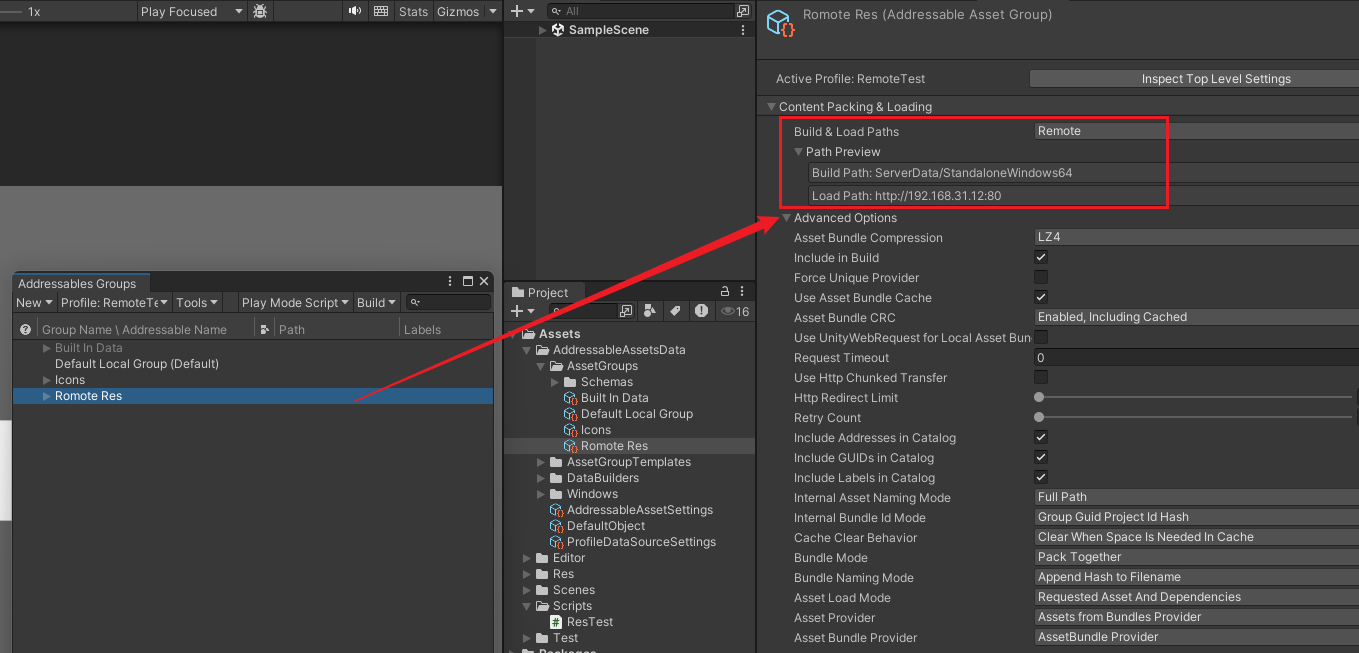Expand the Romote Res group in Addressables Groups
1359x653 pixels.
click(47, 396)
